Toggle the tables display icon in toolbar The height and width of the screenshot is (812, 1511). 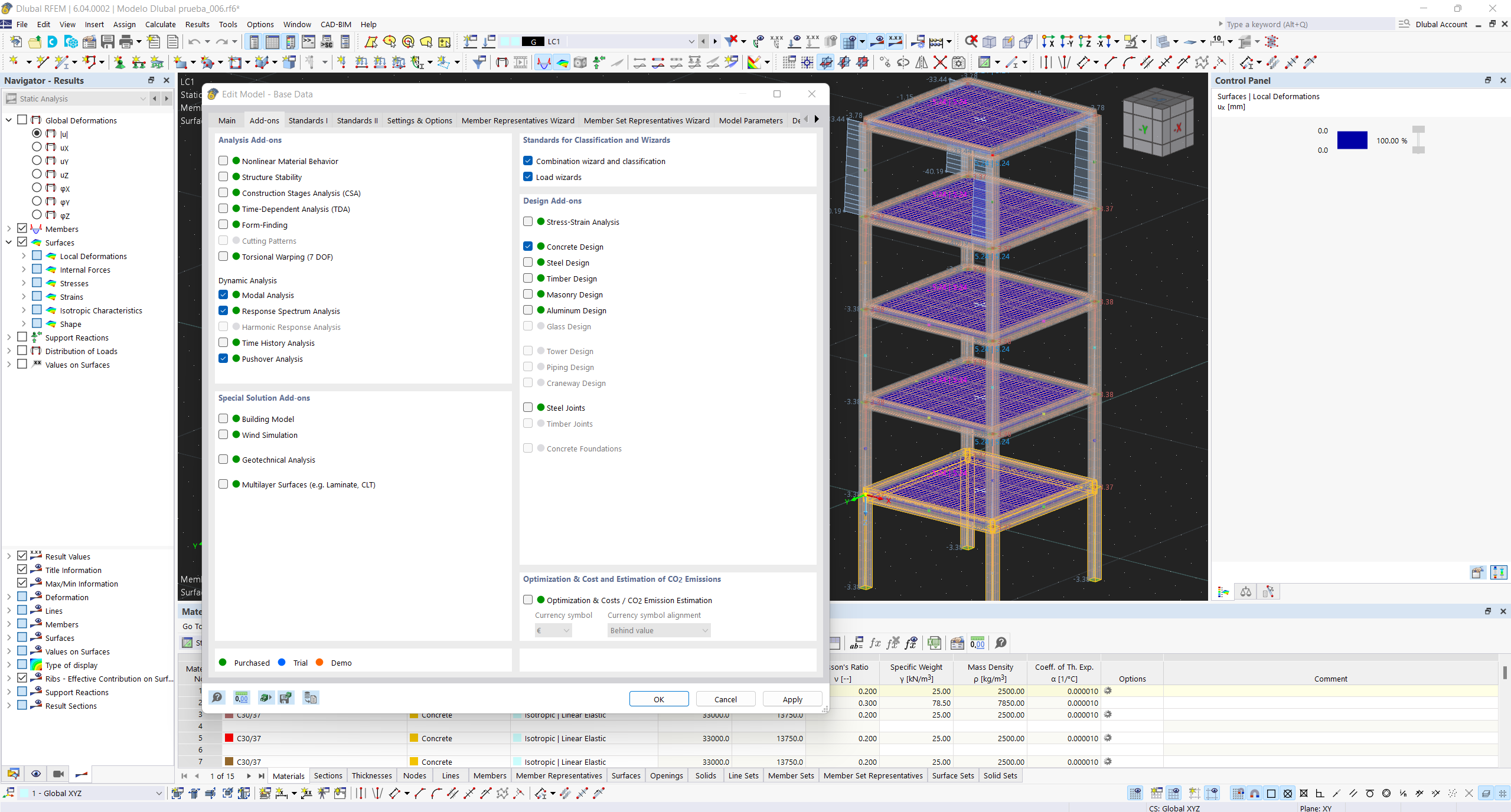pyautogui.click(x=272, y=41)
